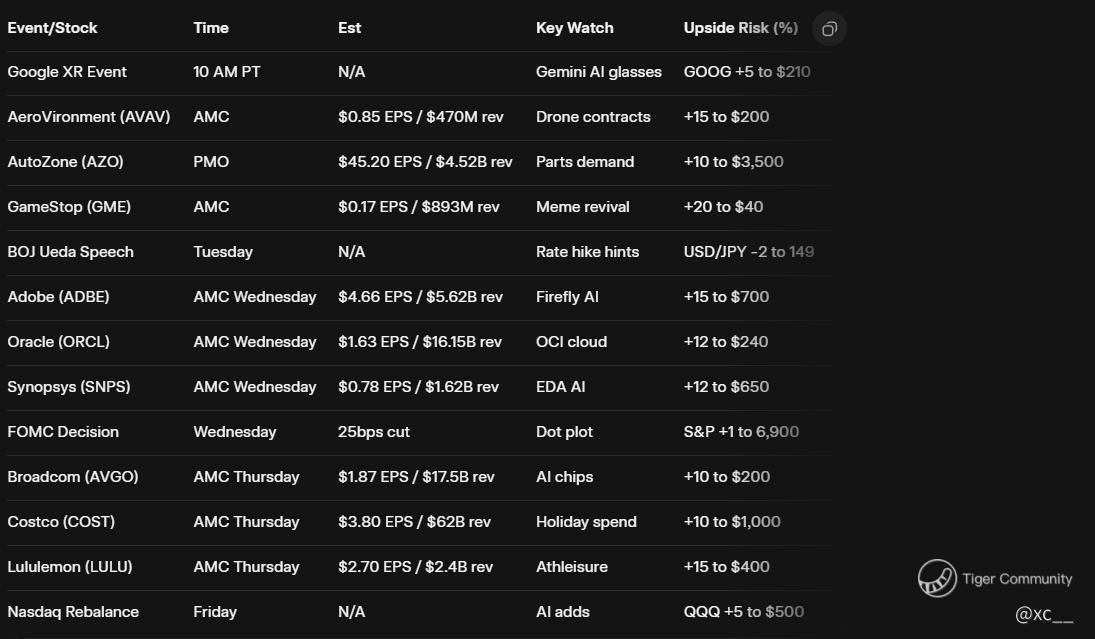Select the AeroVironment (AVAV) cell
The image size is (1095, 639).
89,117
